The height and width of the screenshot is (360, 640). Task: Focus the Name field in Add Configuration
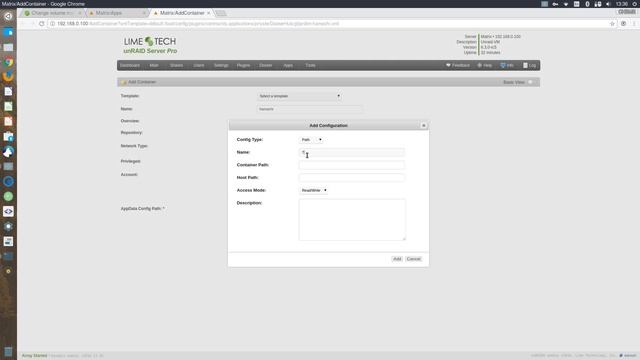click(x=351, y=152)
